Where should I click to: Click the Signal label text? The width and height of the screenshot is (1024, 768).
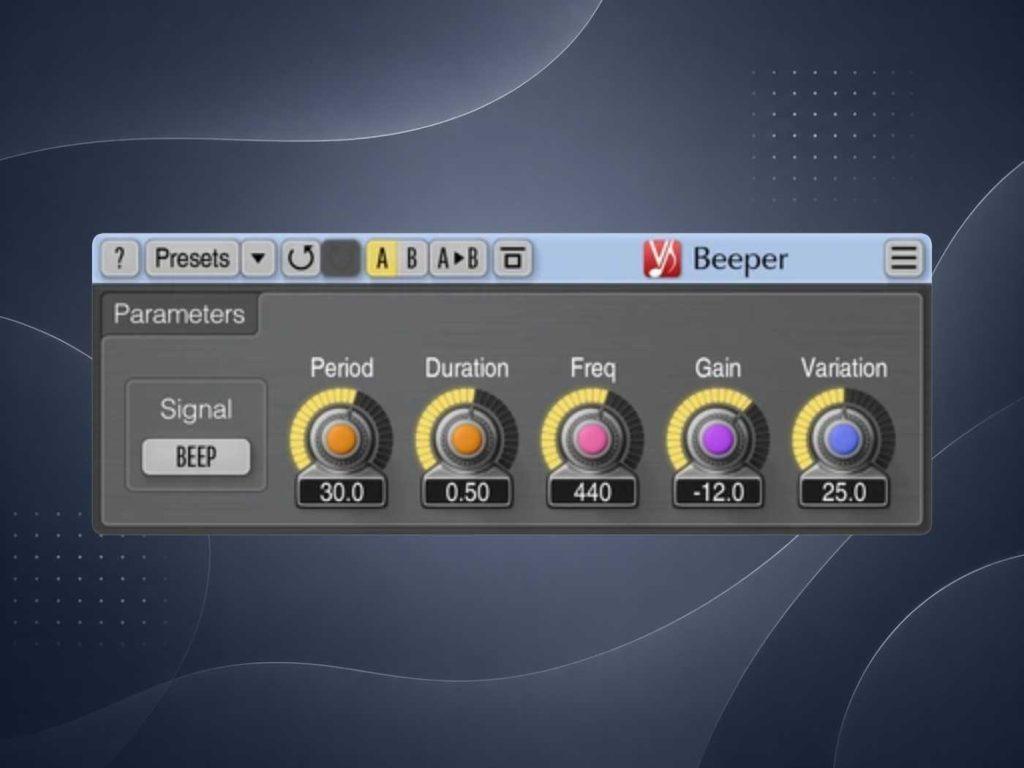196,409
